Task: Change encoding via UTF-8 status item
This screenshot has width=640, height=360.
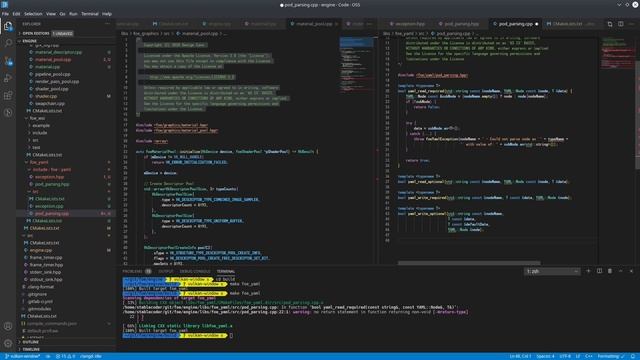Action: [565, 356]
